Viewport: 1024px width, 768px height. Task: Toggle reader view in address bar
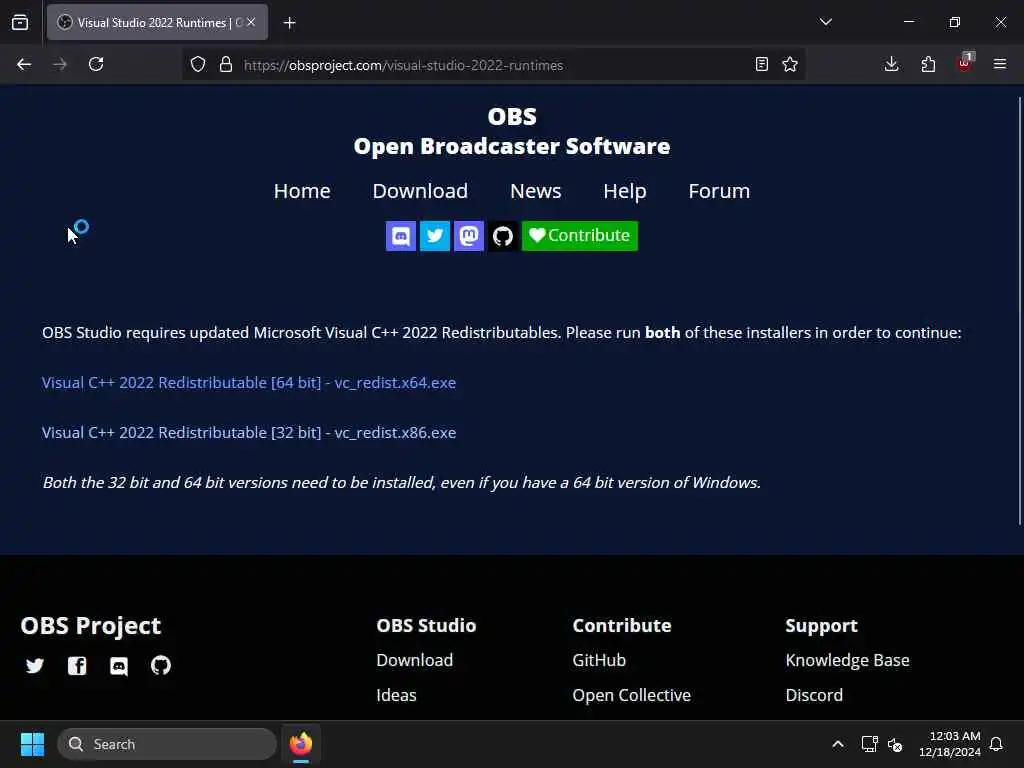pyautogui.click(x=761, y=64)
